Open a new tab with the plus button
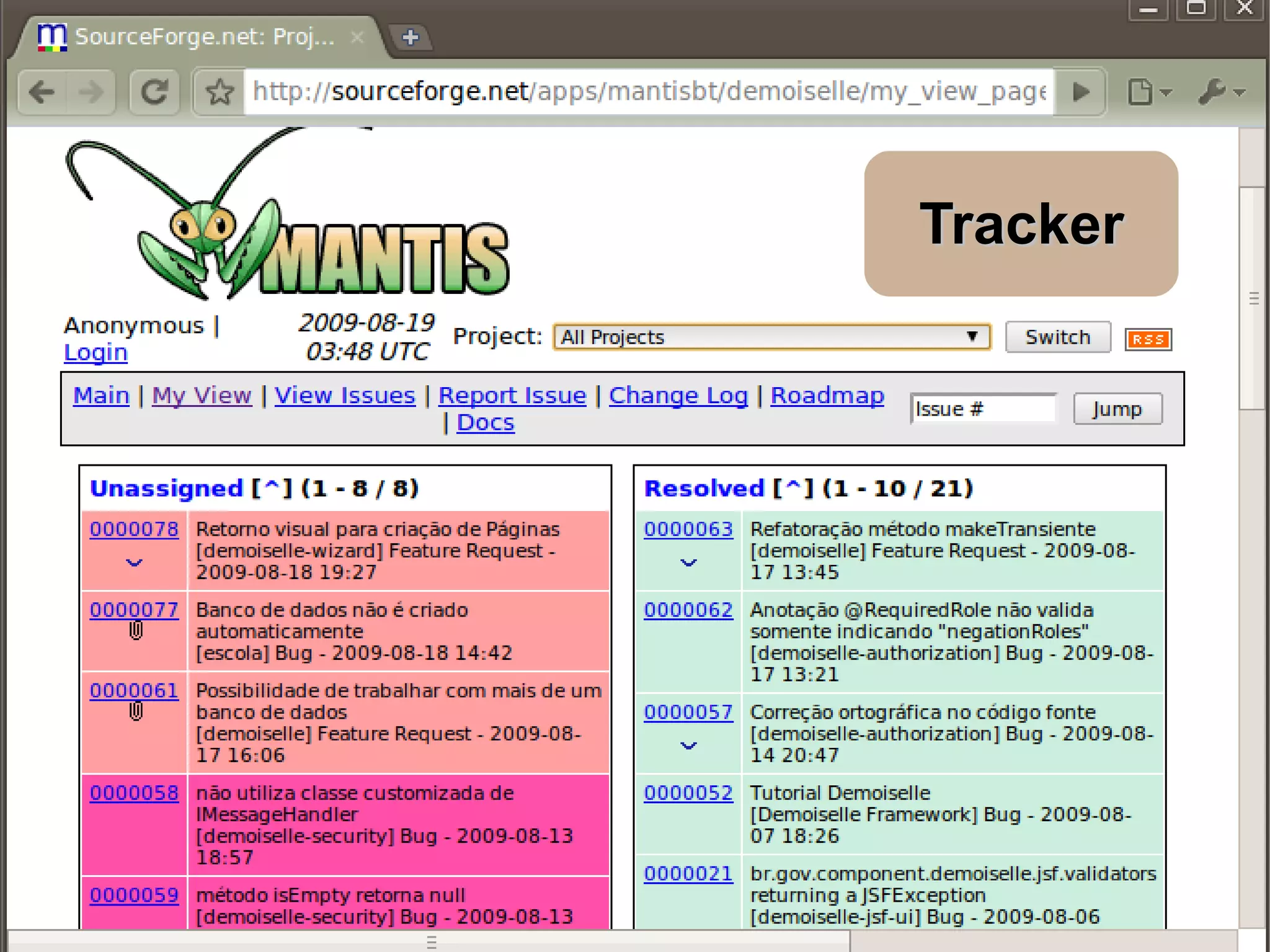 click(410, 37)
